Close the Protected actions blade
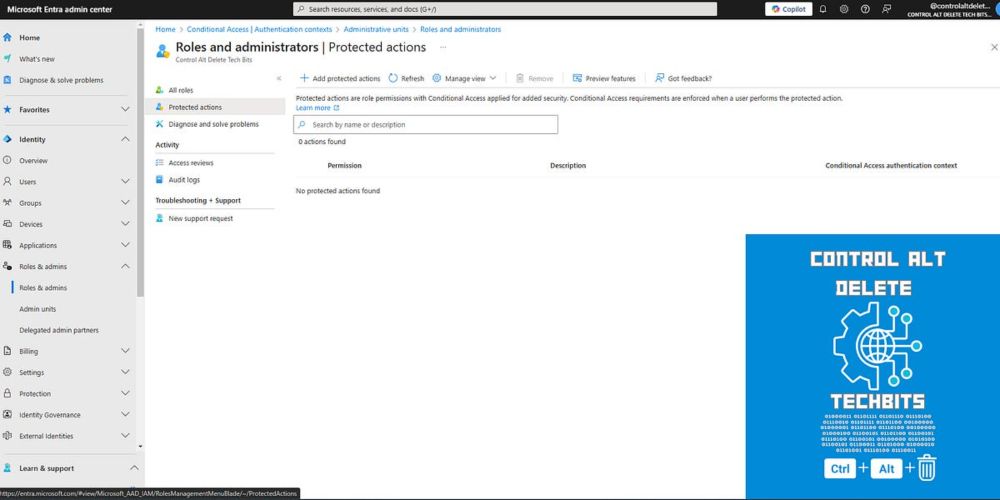Screen dimensions: 1000x500 click(x=994, y=47)
